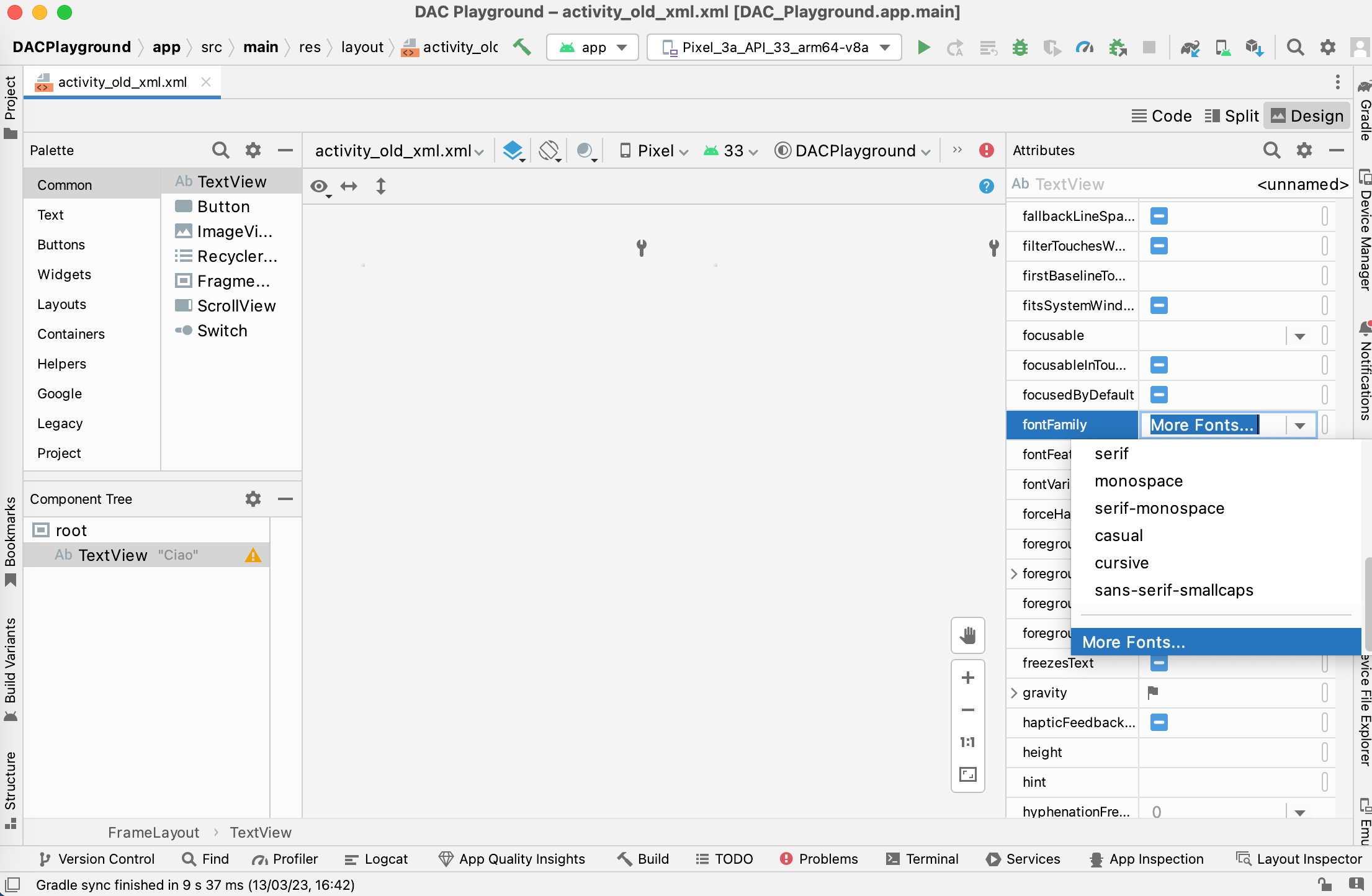The image size is (1372, 896).
Task: Toggle focusedByDefault attribute off
Action: tap(1159, 395)
